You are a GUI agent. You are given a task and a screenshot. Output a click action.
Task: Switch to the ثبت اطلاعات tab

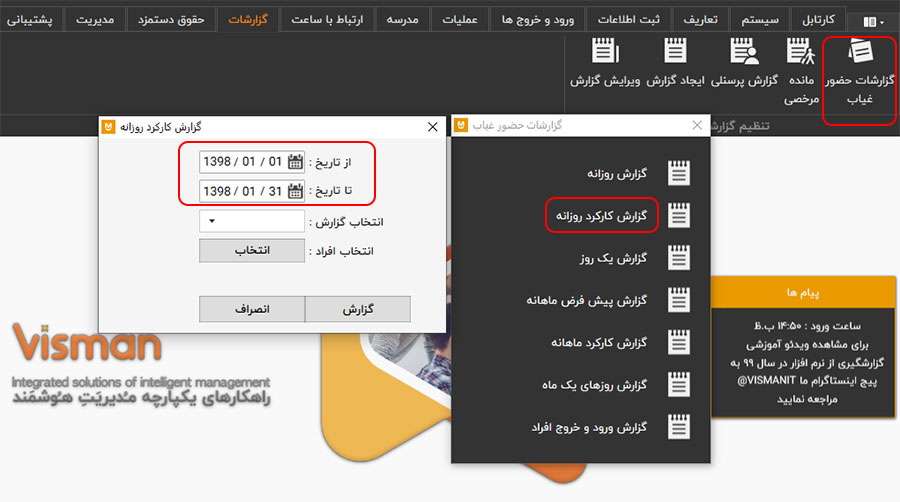tap(629, 20)
